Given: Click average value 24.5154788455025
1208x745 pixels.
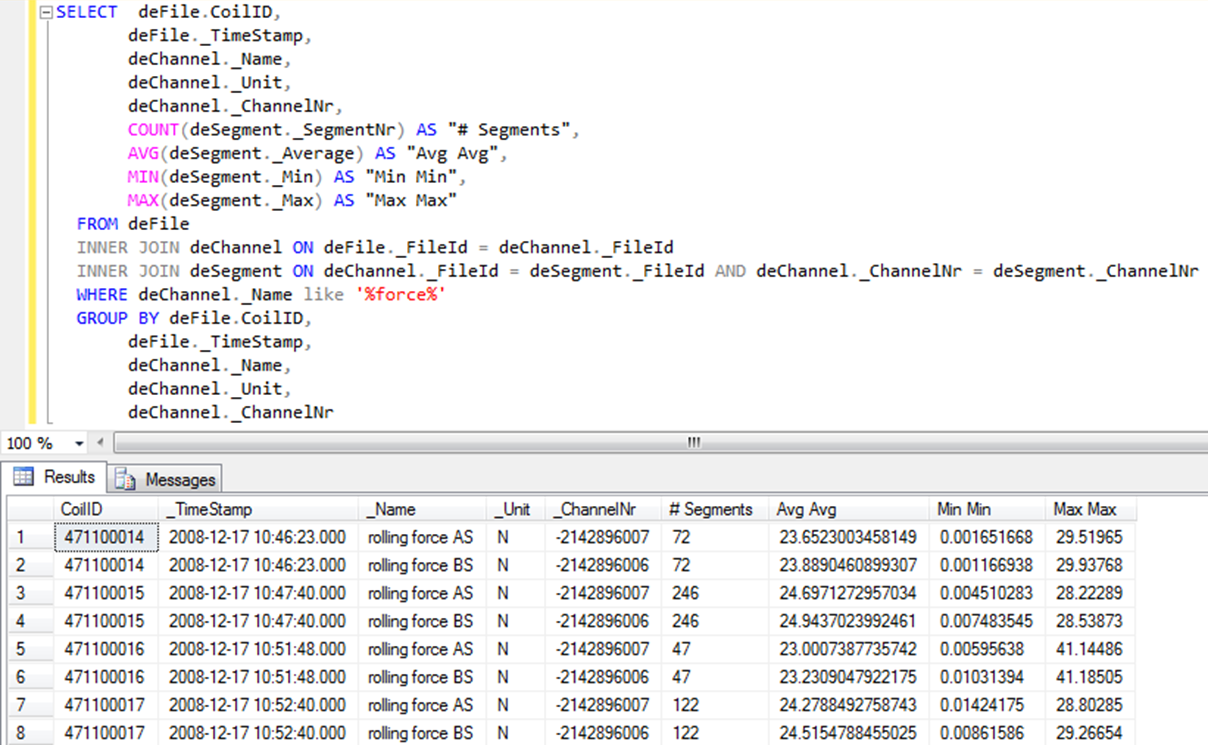Looking at the screenshot, I should 849,733.
